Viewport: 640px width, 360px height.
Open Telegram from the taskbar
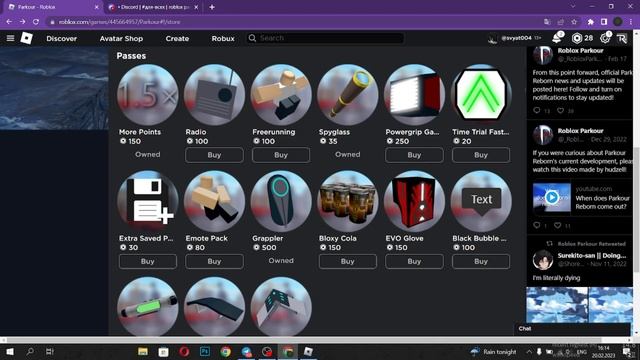point(247,351)
